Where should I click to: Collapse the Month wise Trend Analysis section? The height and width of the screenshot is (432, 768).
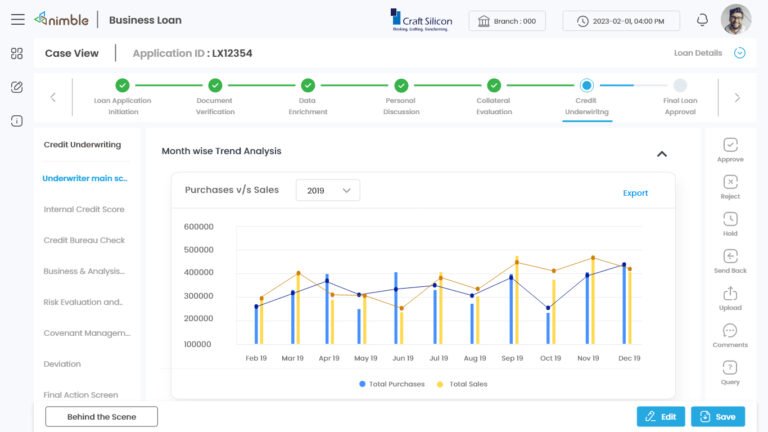coord(662,154)
